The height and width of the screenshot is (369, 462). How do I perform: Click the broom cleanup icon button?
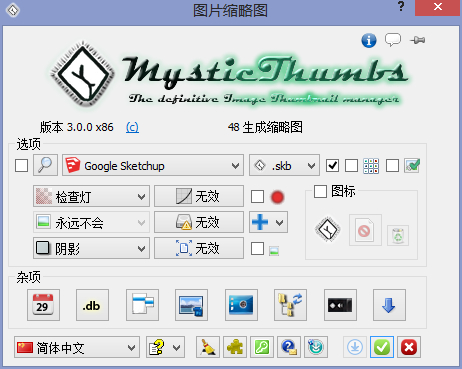tap(208, 347)
